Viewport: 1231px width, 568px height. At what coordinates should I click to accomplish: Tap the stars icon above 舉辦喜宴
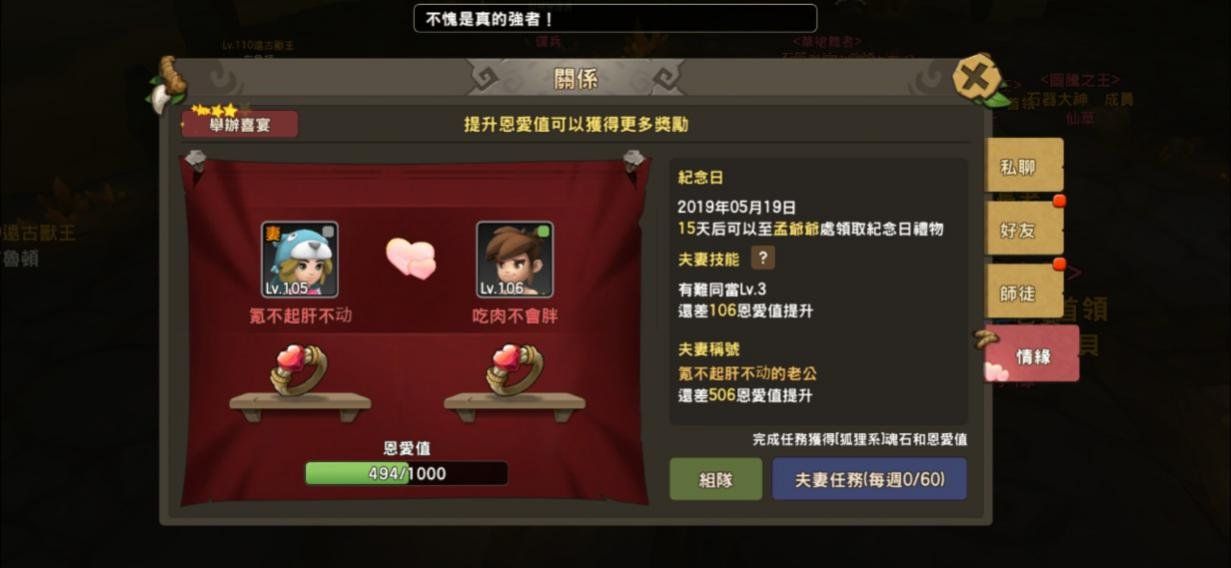click(x=213, y=108)
